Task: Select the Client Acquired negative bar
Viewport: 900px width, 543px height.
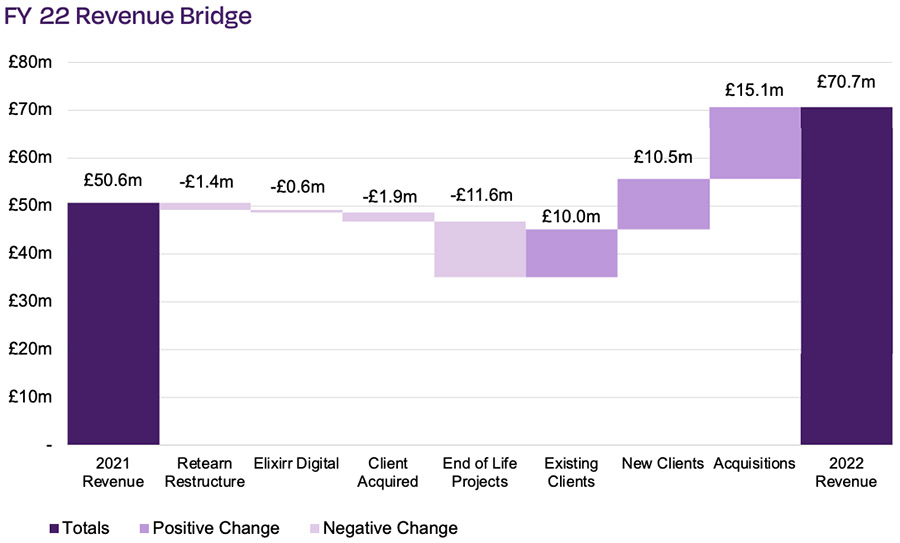Action: coord(388,217)
